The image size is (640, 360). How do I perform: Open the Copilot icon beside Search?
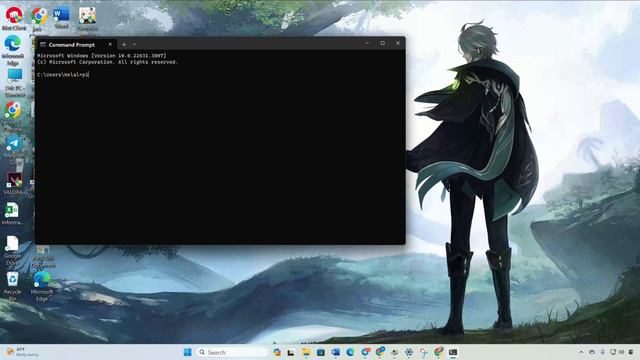click(x=277, y=352)
